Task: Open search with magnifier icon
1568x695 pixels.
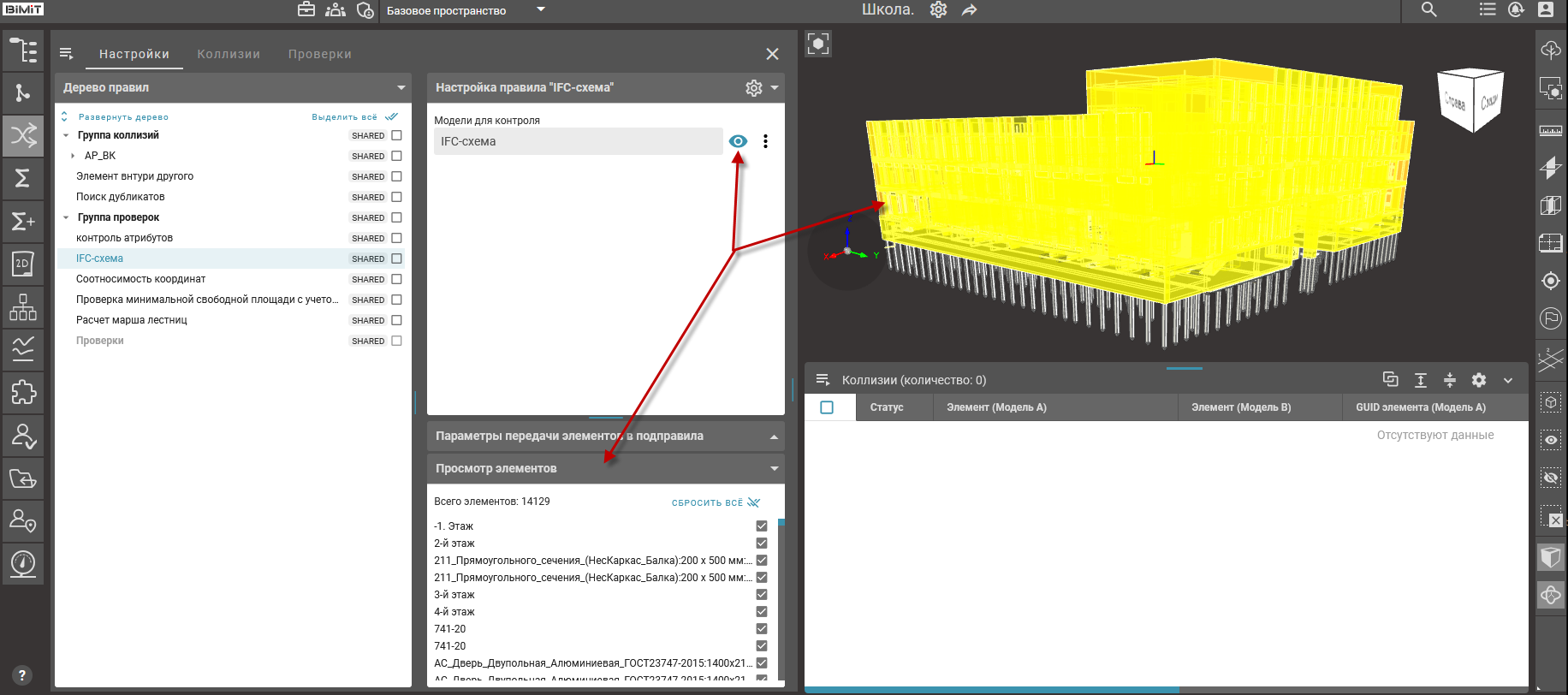Action: [1429, 10]
